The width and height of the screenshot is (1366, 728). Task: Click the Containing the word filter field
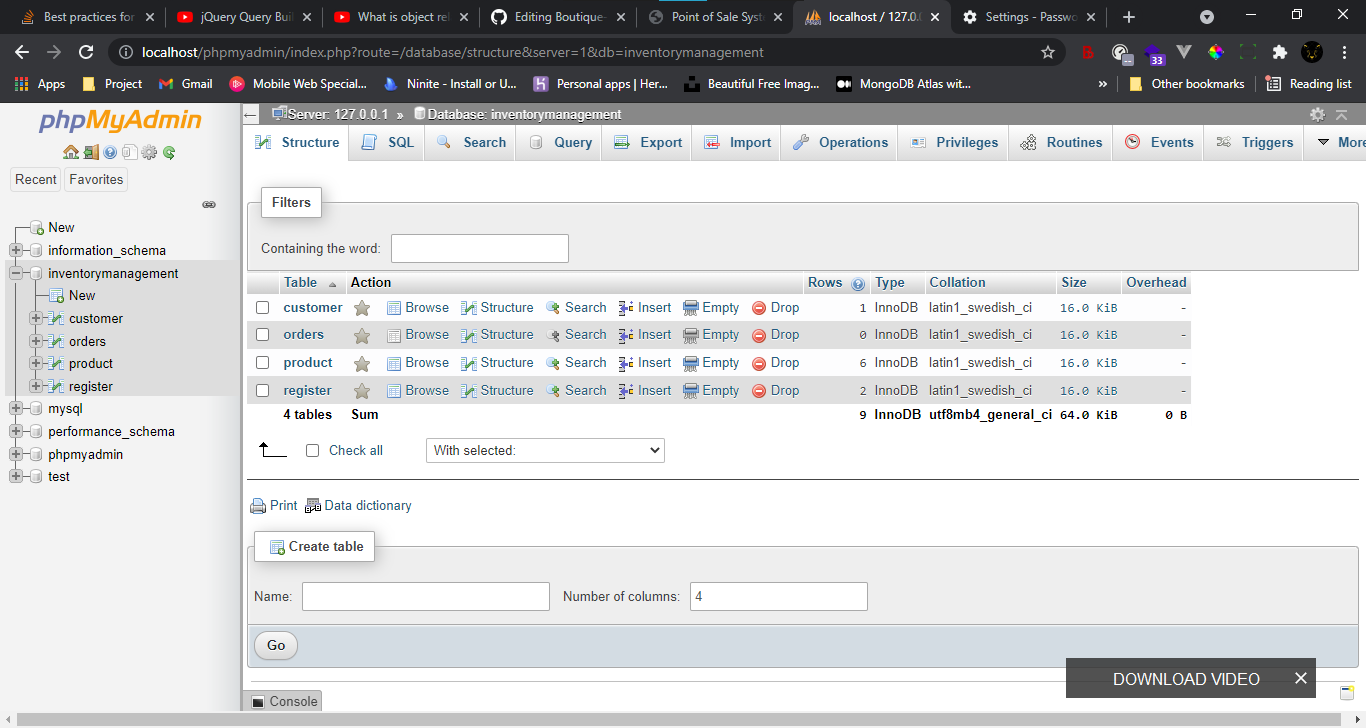tap(480, 248)
